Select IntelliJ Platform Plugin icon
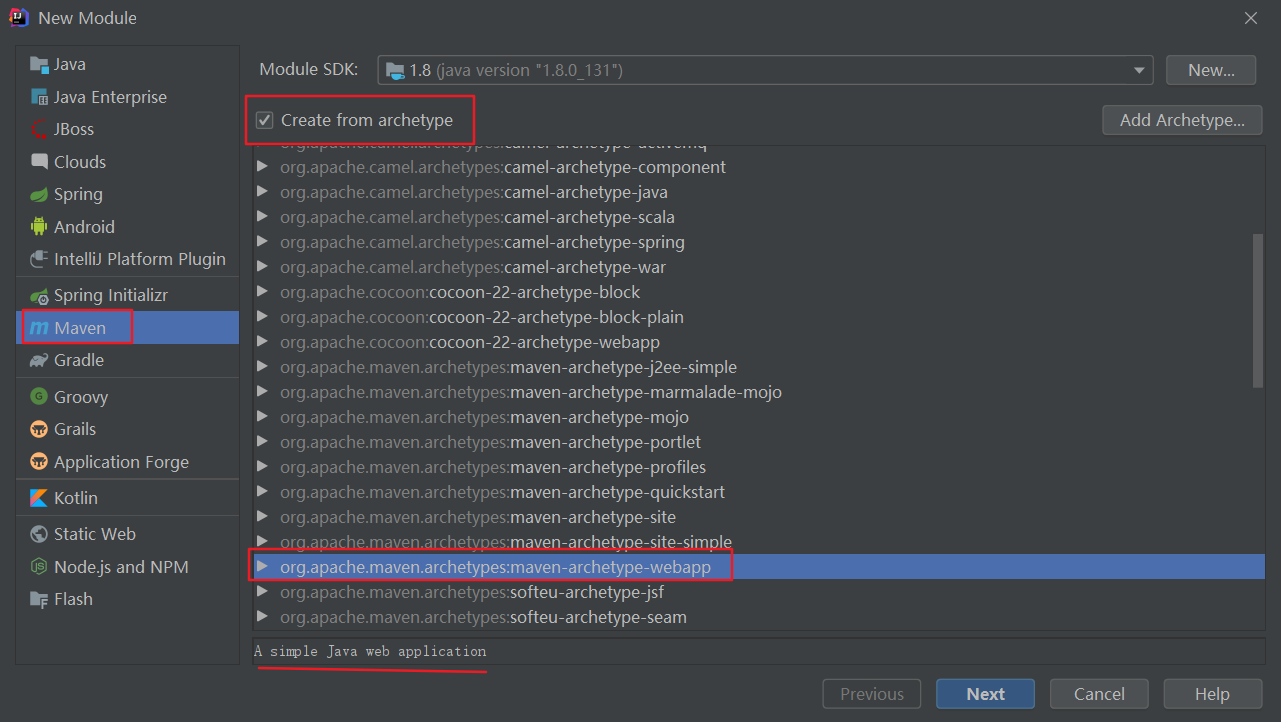Screen dimensions: 1281x722 39,259
